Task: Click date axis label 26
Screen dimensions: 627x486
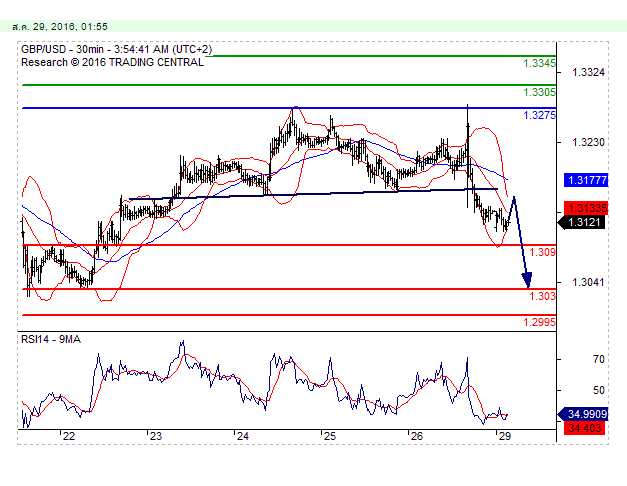Action: tap(417, 436)
